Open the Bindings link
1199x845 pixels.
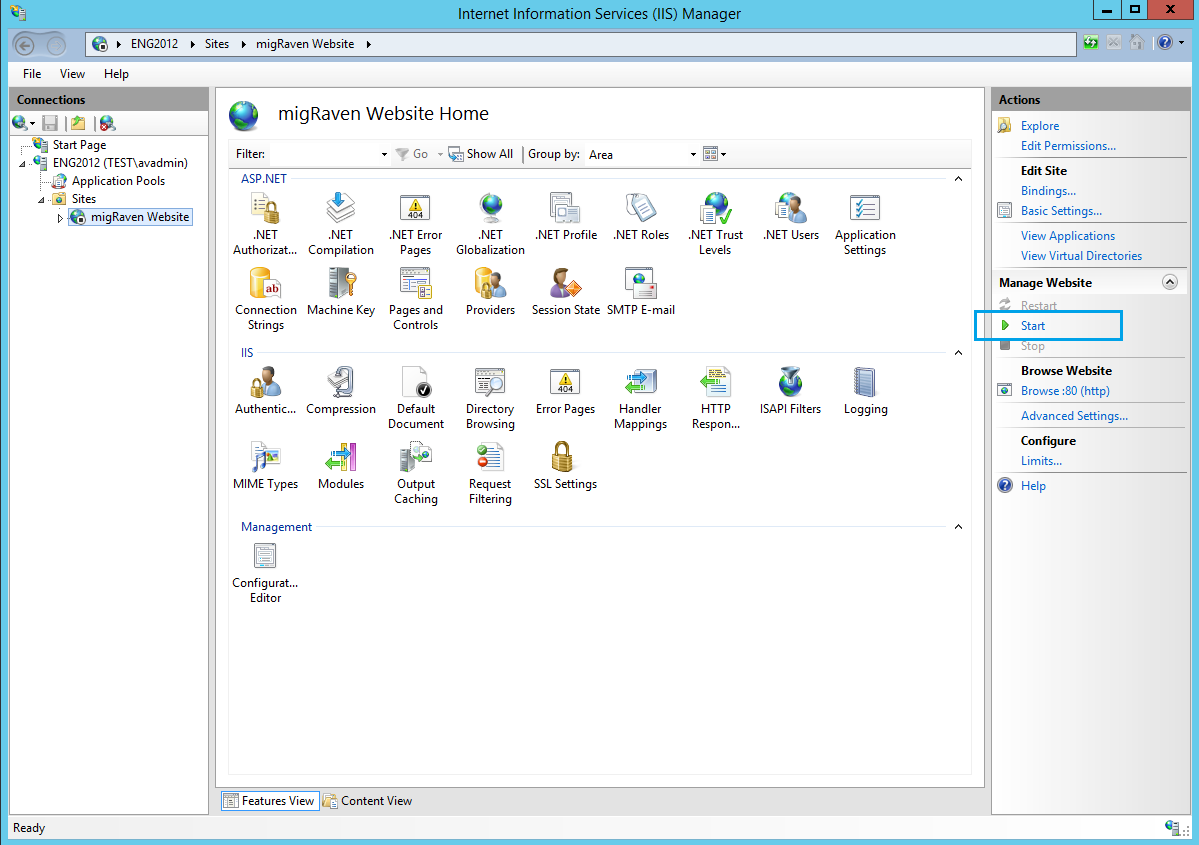1048,191
